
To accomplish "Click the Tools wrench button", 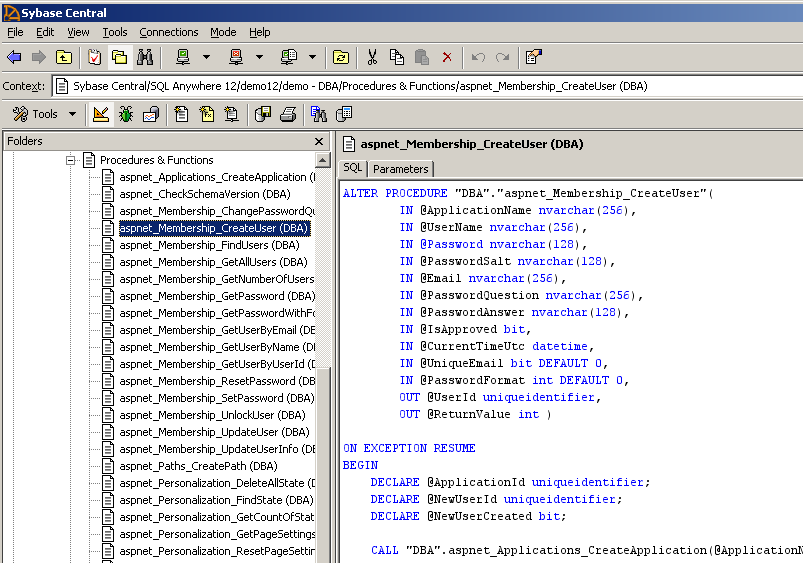I will pos(35,114).
